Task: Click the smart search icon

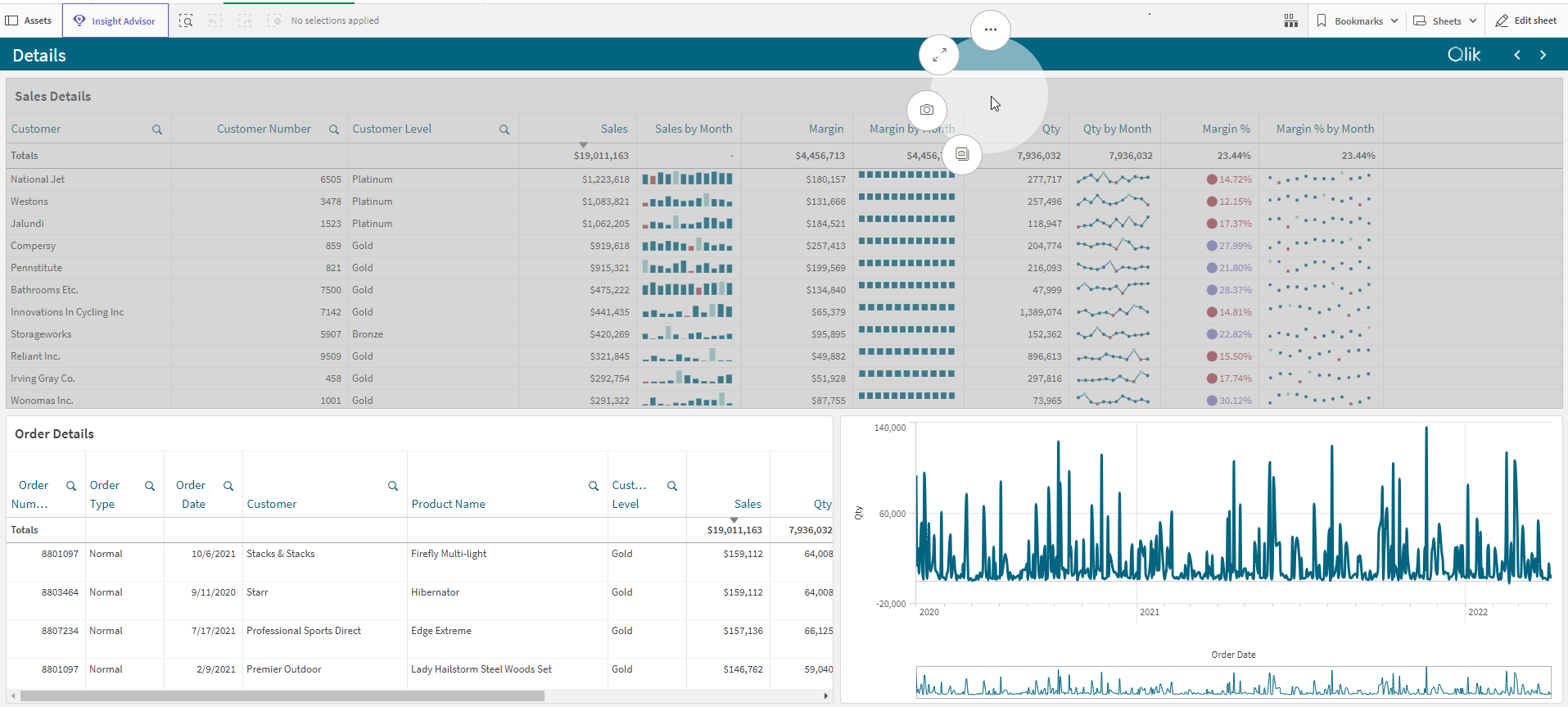Action: click(x=186, y=20)
